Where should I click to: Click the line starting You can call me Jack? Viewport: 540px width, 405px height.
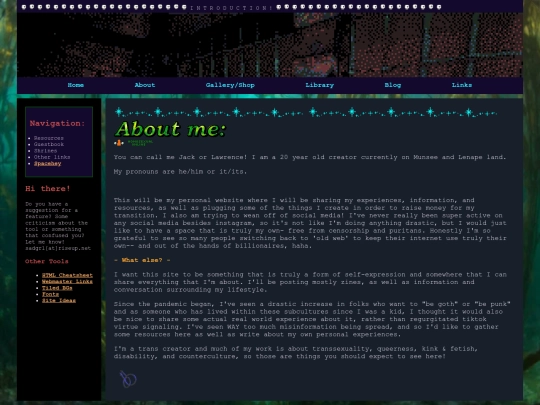[310, 157]
